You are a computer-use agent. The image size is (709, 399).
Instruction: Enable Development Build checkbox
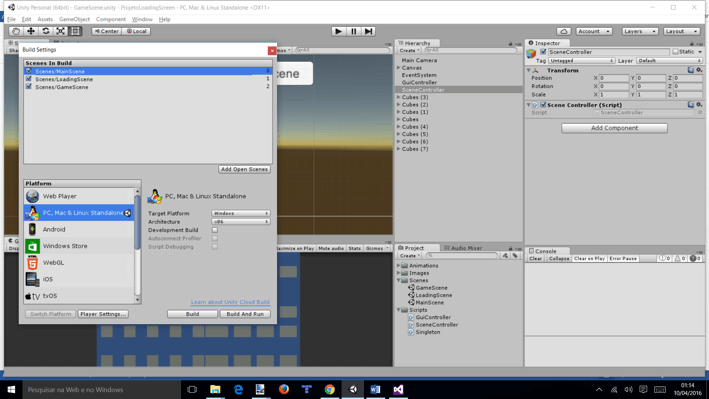(215, 230)
